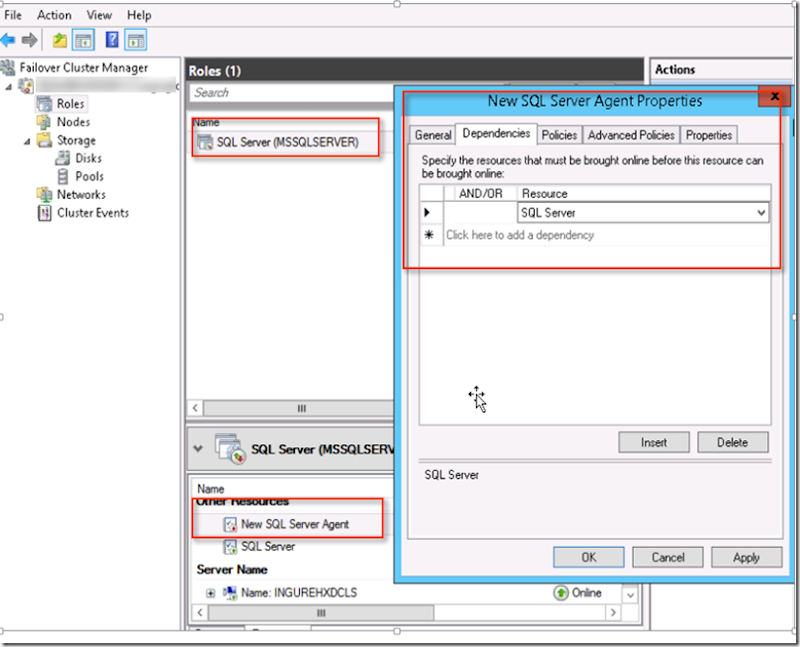Image resolution: width=800 pixels, height=647 pixels.
Task: Click the SQL Server role icon in details pane
Action: point(231,449)
